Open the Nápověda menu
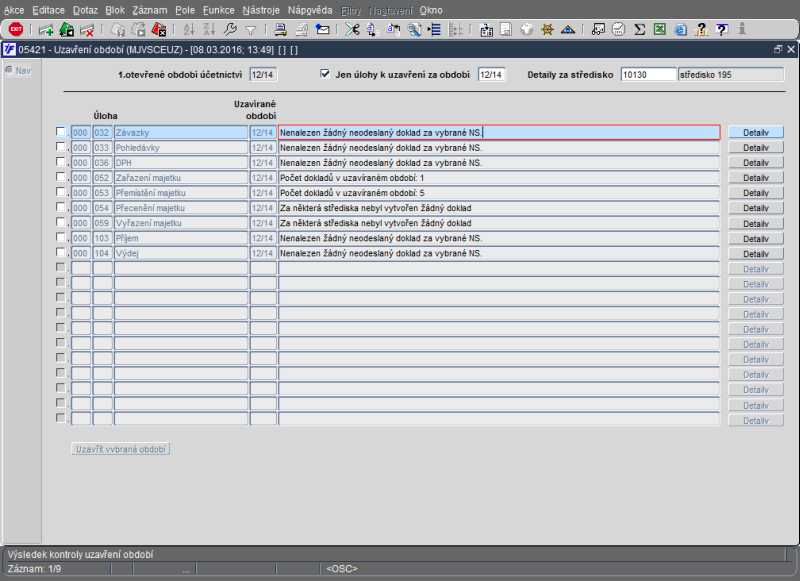The image size is (800, 581). [310, 10]
